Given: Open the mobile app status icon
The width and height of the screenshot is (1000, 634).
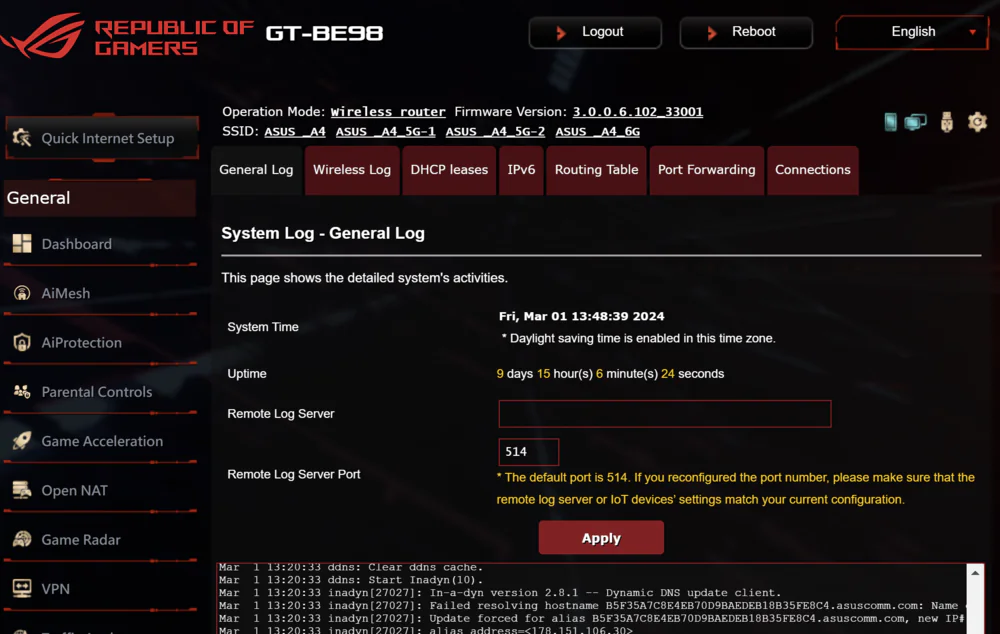Looking at the screenshot, I should click(890, 121).
